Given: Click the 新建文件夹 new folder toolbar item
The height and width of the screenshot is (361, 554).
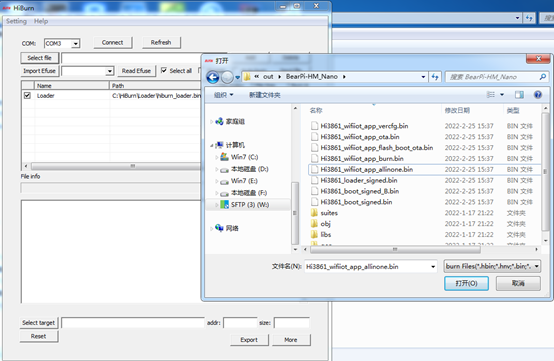Looking at the screenshot, I should [265, 95].
